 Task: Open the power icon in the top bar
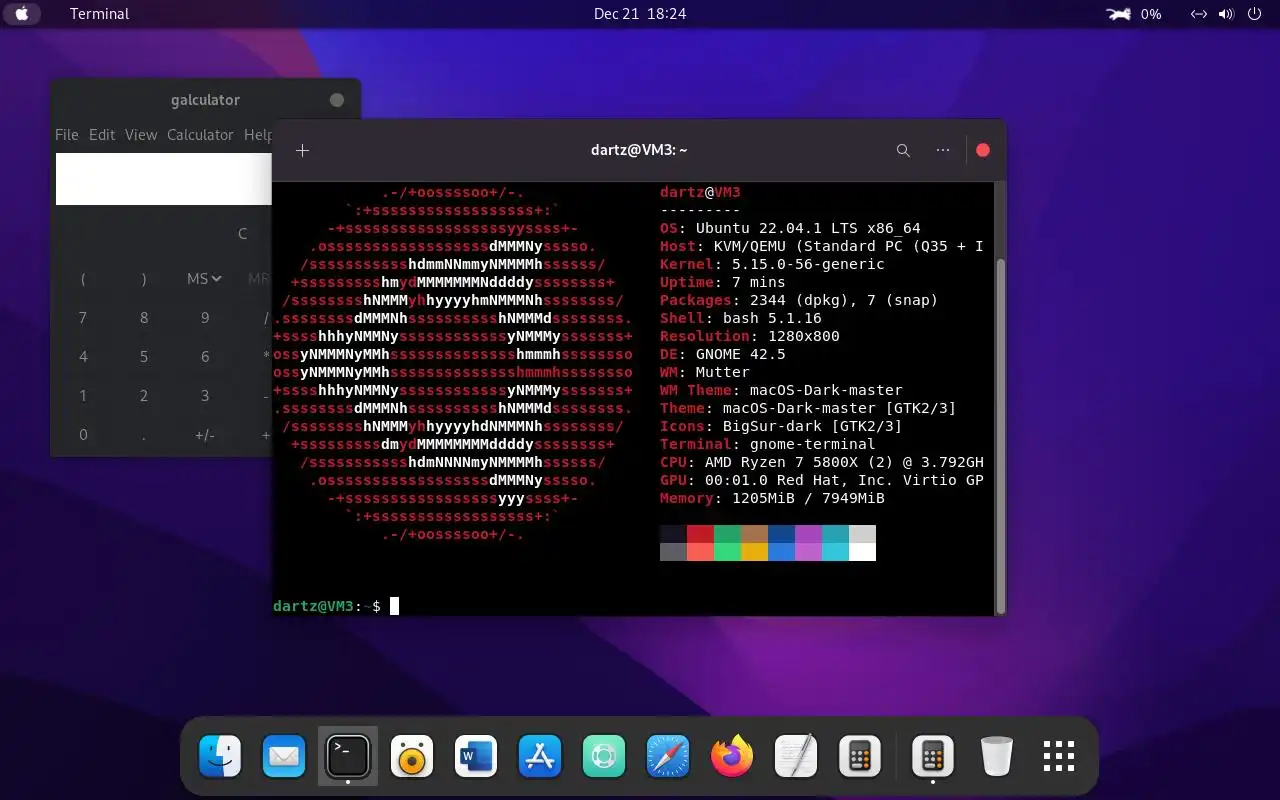[1255, 14]
